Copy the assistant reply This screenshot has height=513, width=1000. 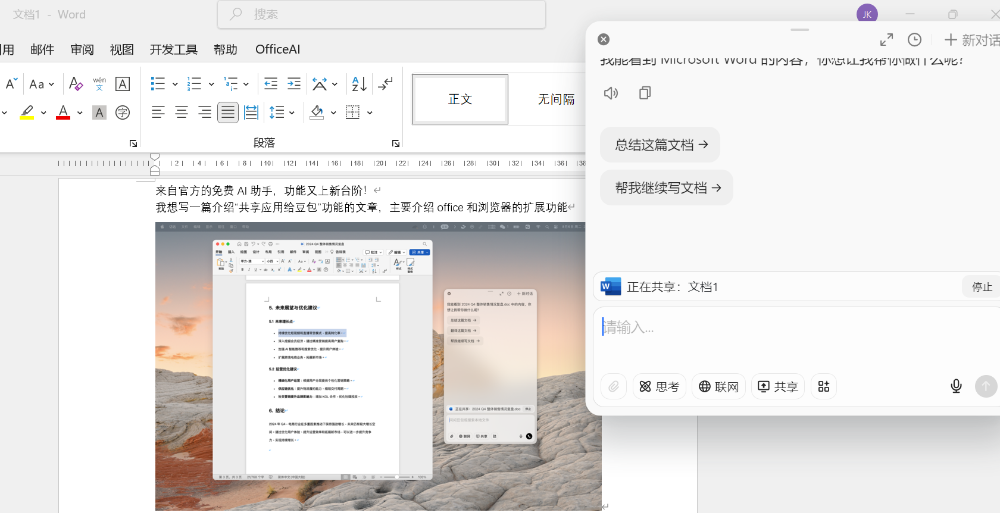point(645,93)
